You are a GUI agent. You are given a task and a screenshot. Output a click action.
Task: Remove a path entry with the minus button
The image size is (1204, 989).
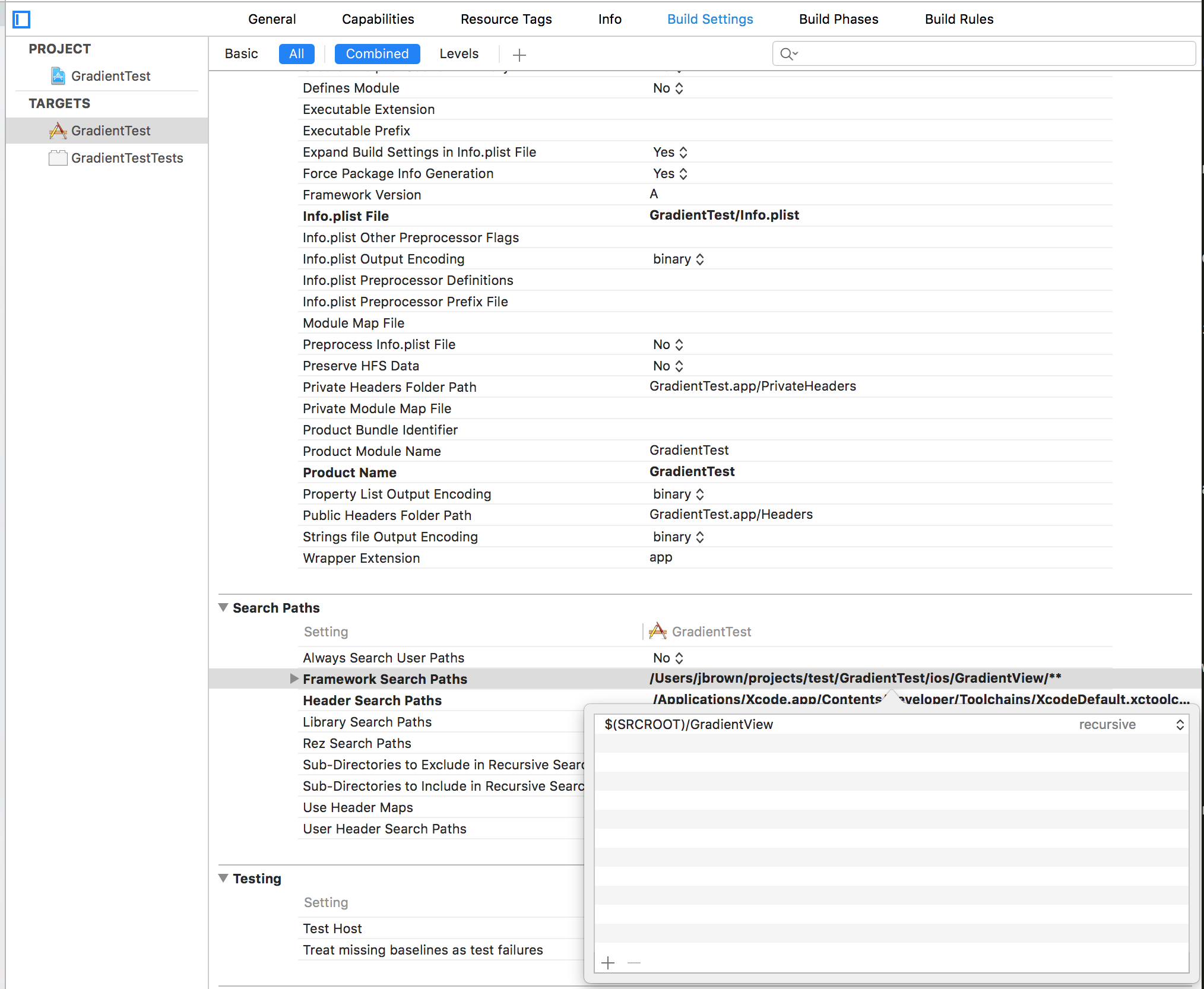[634, 963]
